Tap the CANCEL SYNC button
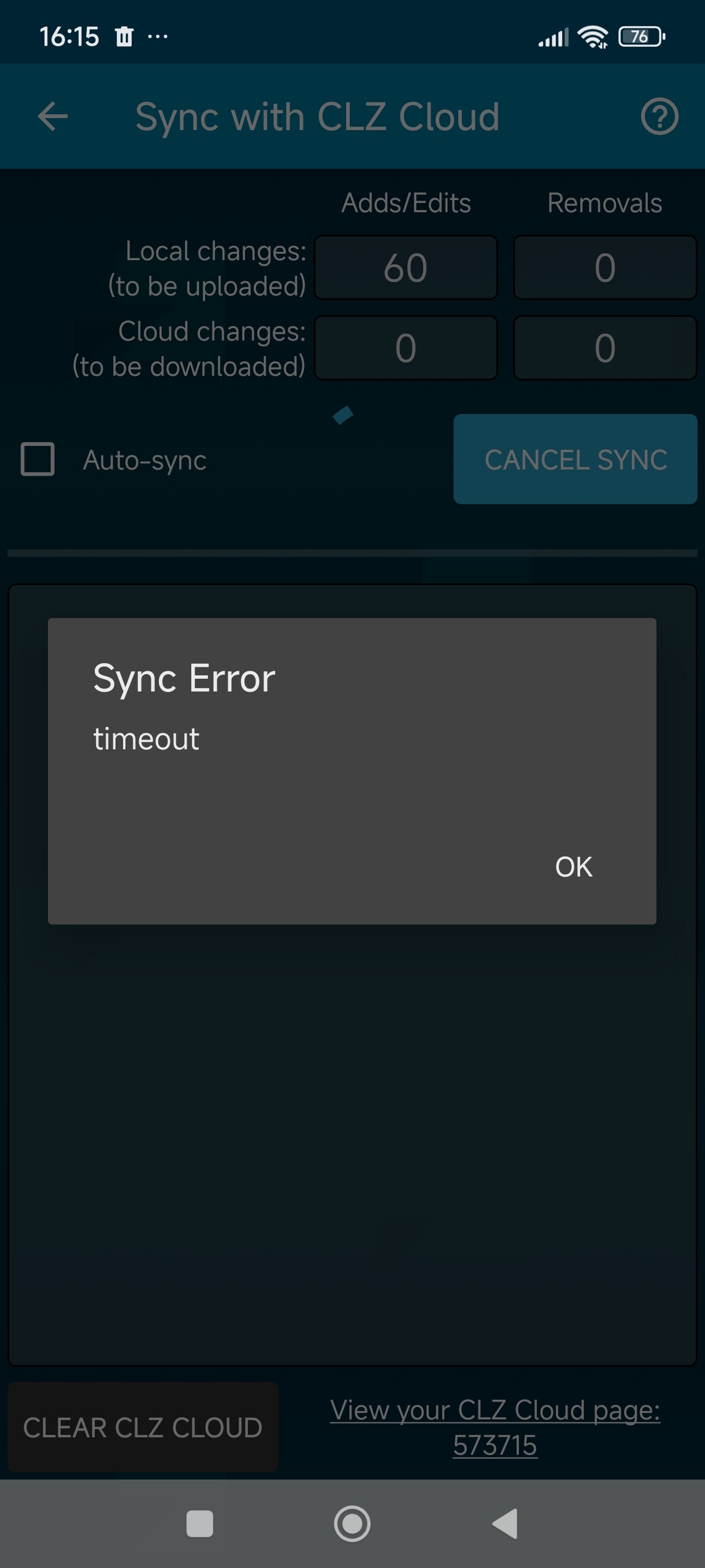Screen dimensions: 705x1568 [575, 459]
